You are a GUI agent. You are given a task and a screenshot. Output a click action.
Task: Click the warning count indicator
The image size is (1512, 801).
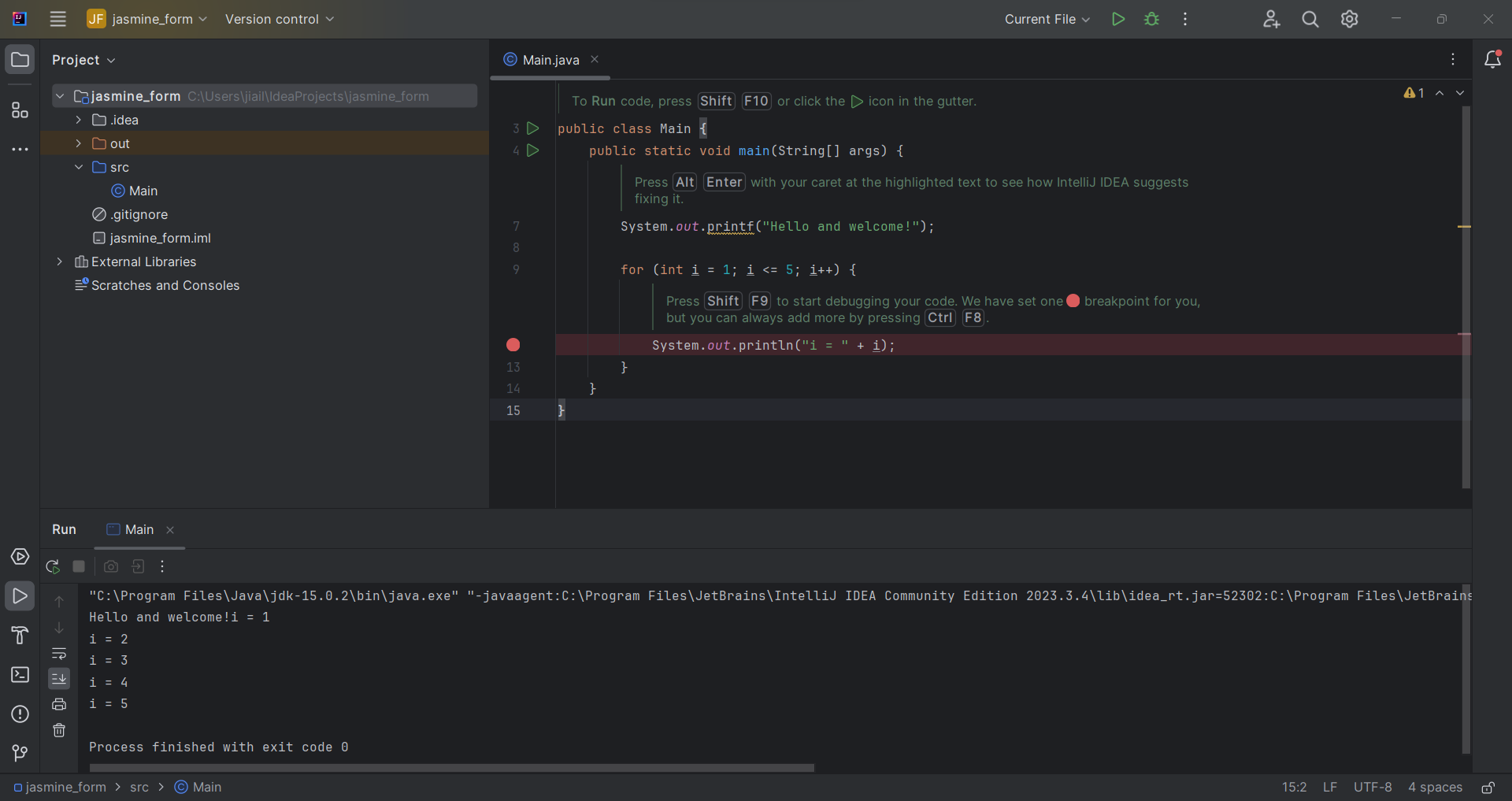[x=1414, y=93]
